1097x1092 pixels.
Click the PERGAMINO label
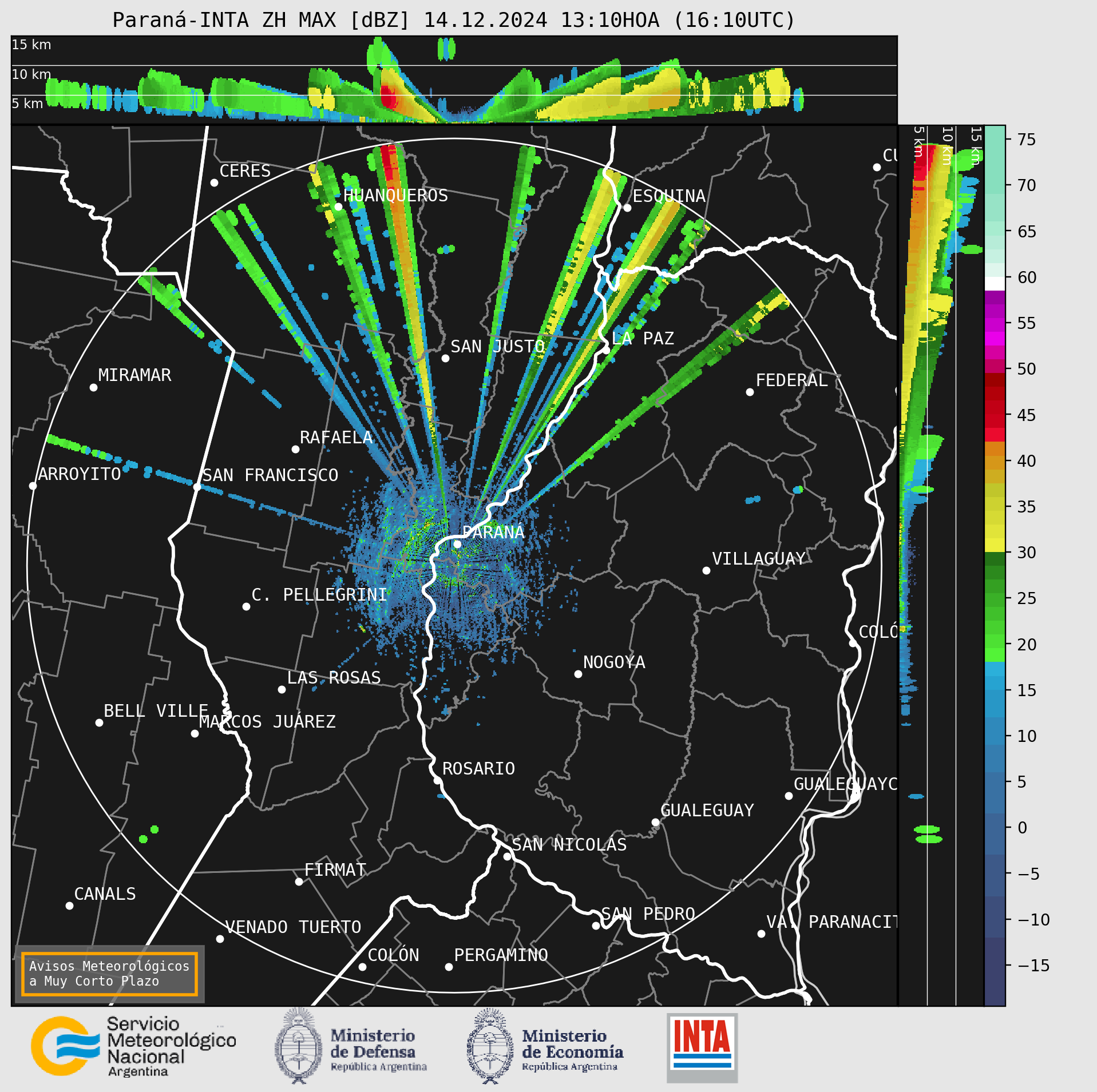501,955
